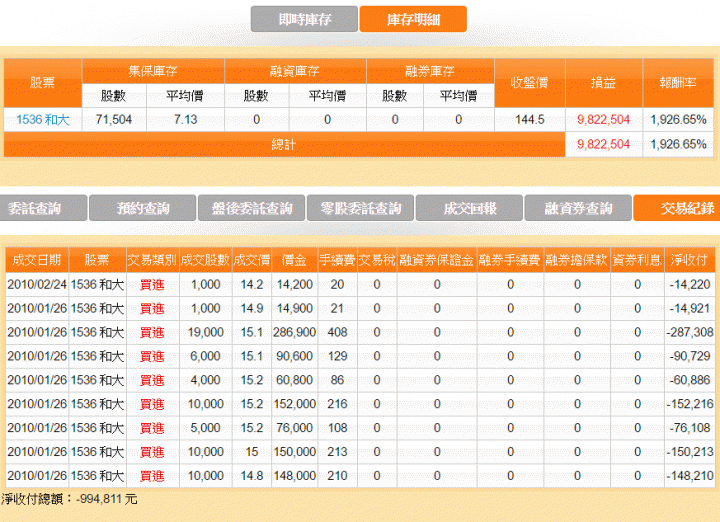
Task: Select the 2010/02/24 transaction date
Action: point(37,285)
